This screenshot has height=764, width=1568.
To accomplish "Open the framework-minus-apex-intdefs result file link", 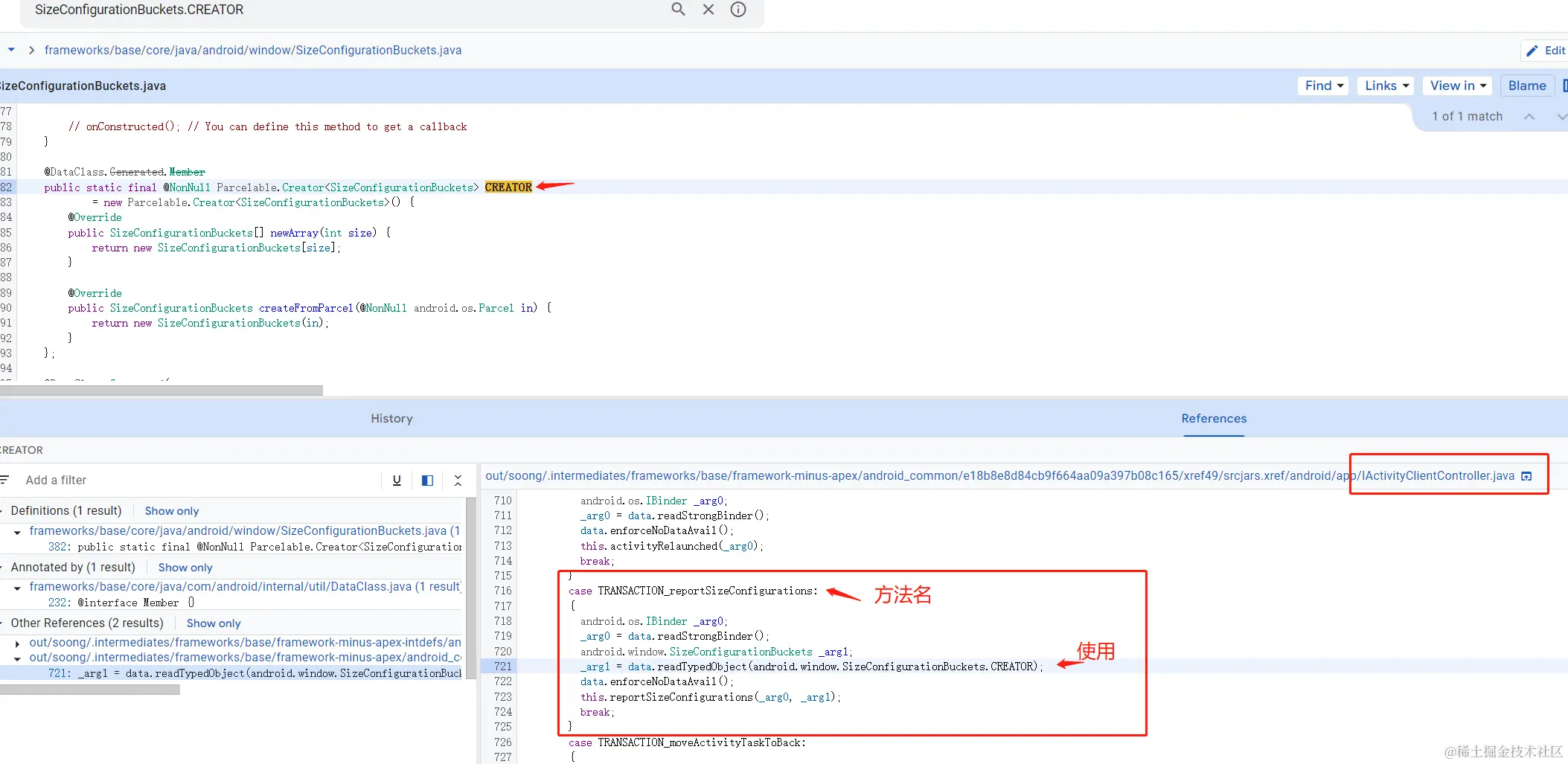I will (x=245, y=642).
